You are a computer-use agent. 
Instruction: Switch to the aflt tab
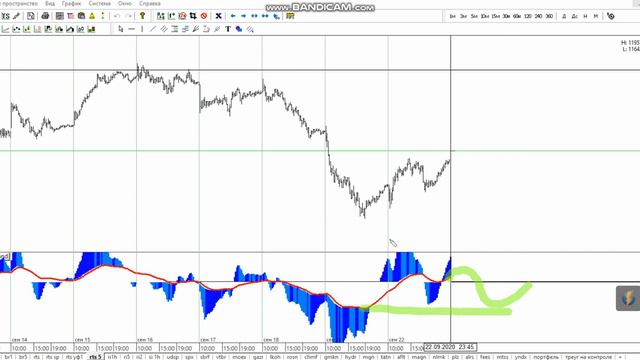tap(401, 357)
